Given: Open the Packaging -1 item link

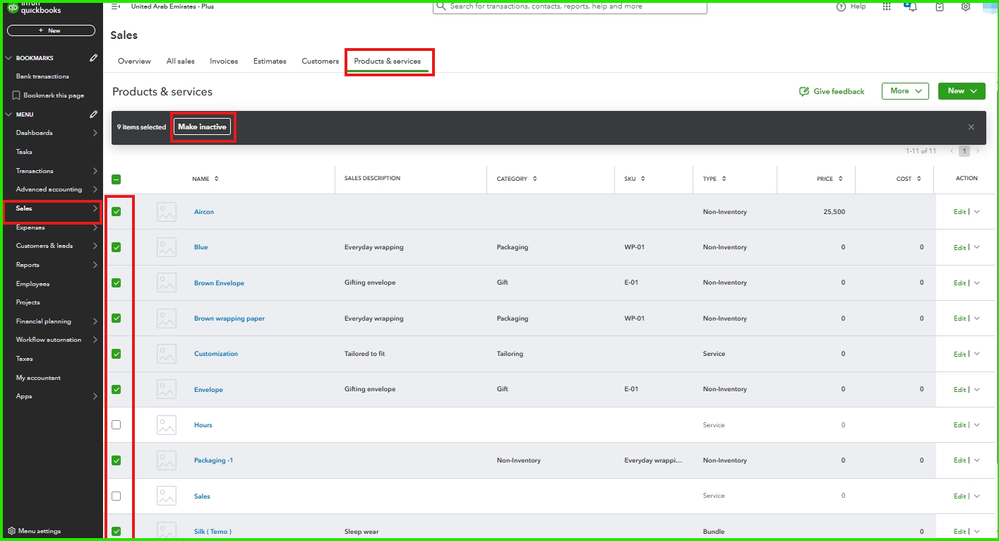Looking at the screenshot, I should tap(213, 461).
